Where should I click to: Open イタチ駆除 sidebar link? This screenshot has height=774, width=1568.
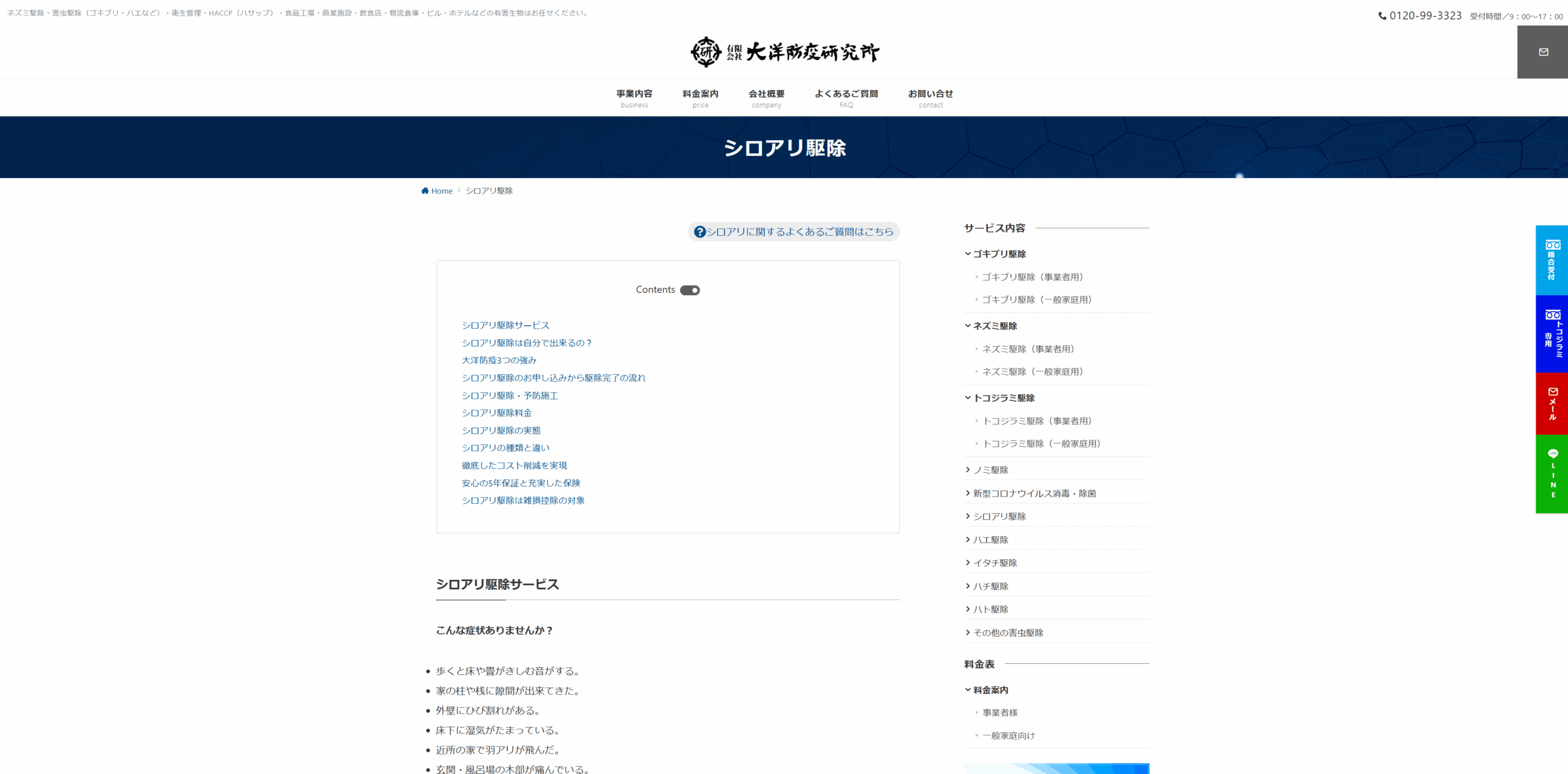995,563
